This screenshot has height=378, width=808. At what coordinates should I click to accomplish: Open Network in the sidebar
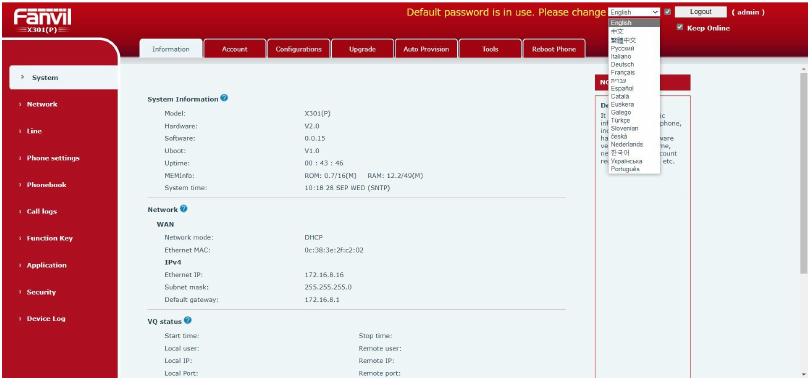pyautogui.click(x=42, y=104)
